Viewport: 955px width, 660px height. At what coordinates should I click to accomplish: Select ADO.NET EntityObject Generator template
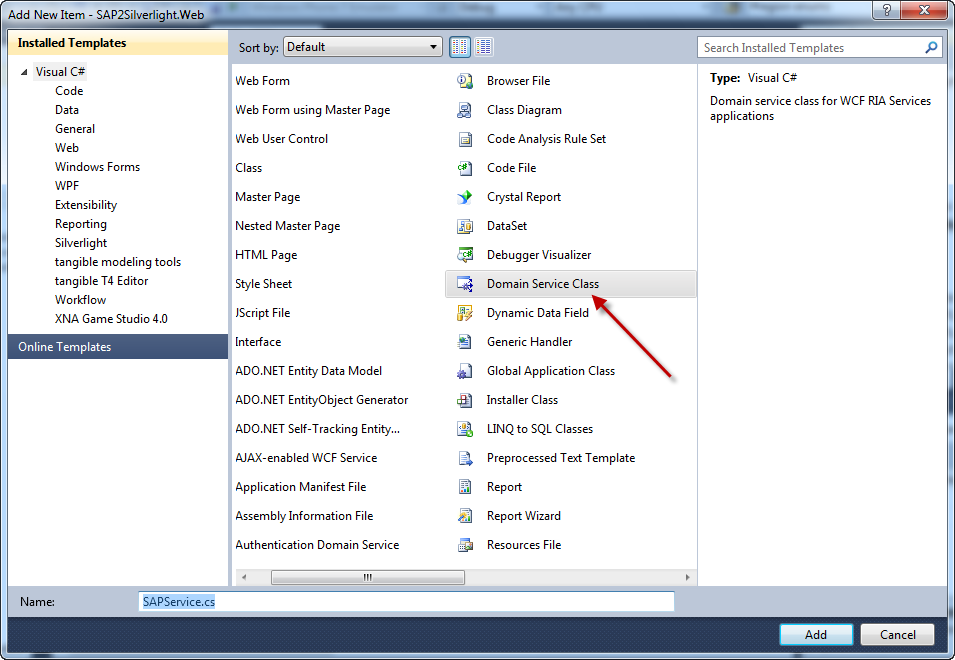322,400
